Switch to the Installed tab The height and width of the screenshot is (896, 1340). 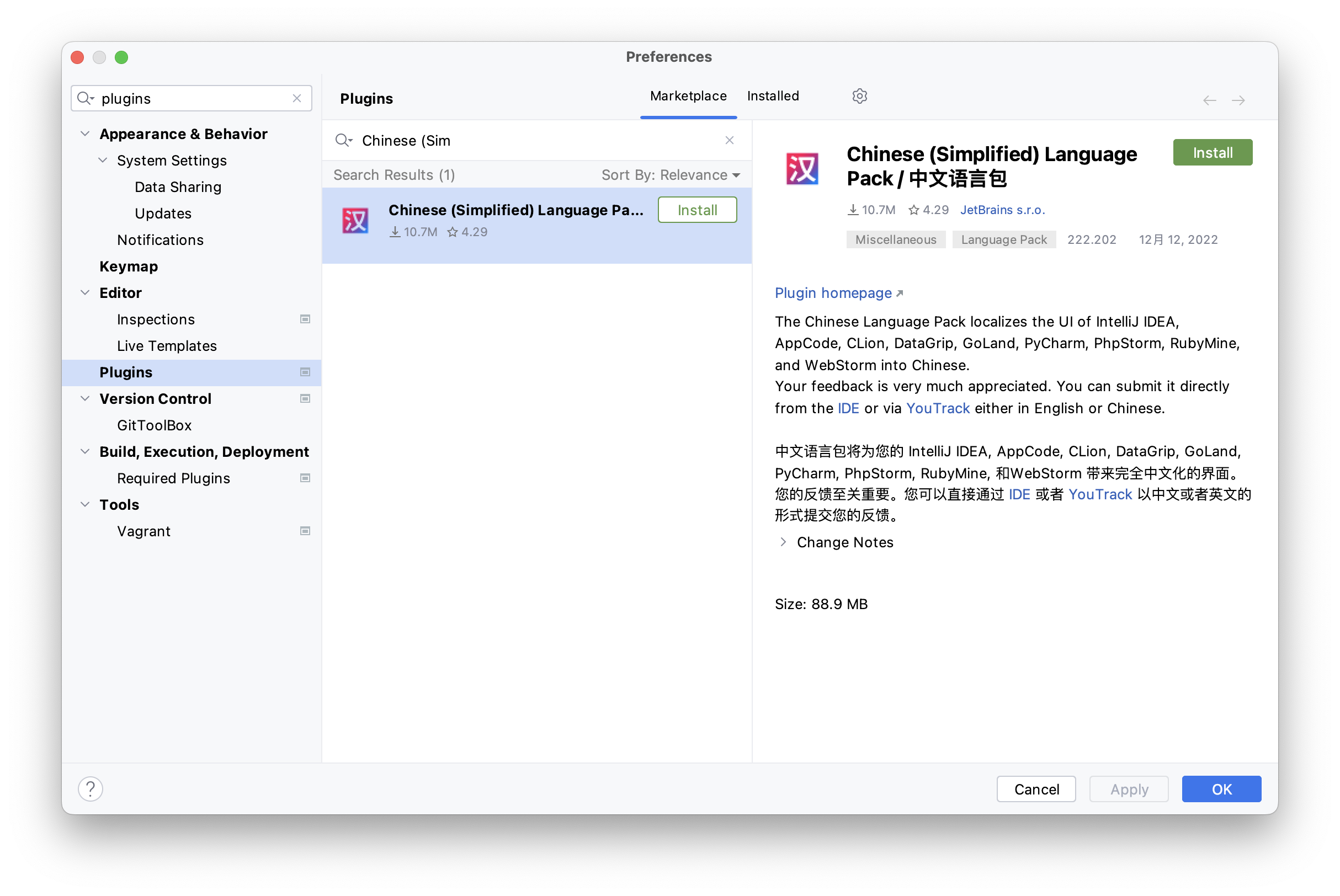click(773, 96)
